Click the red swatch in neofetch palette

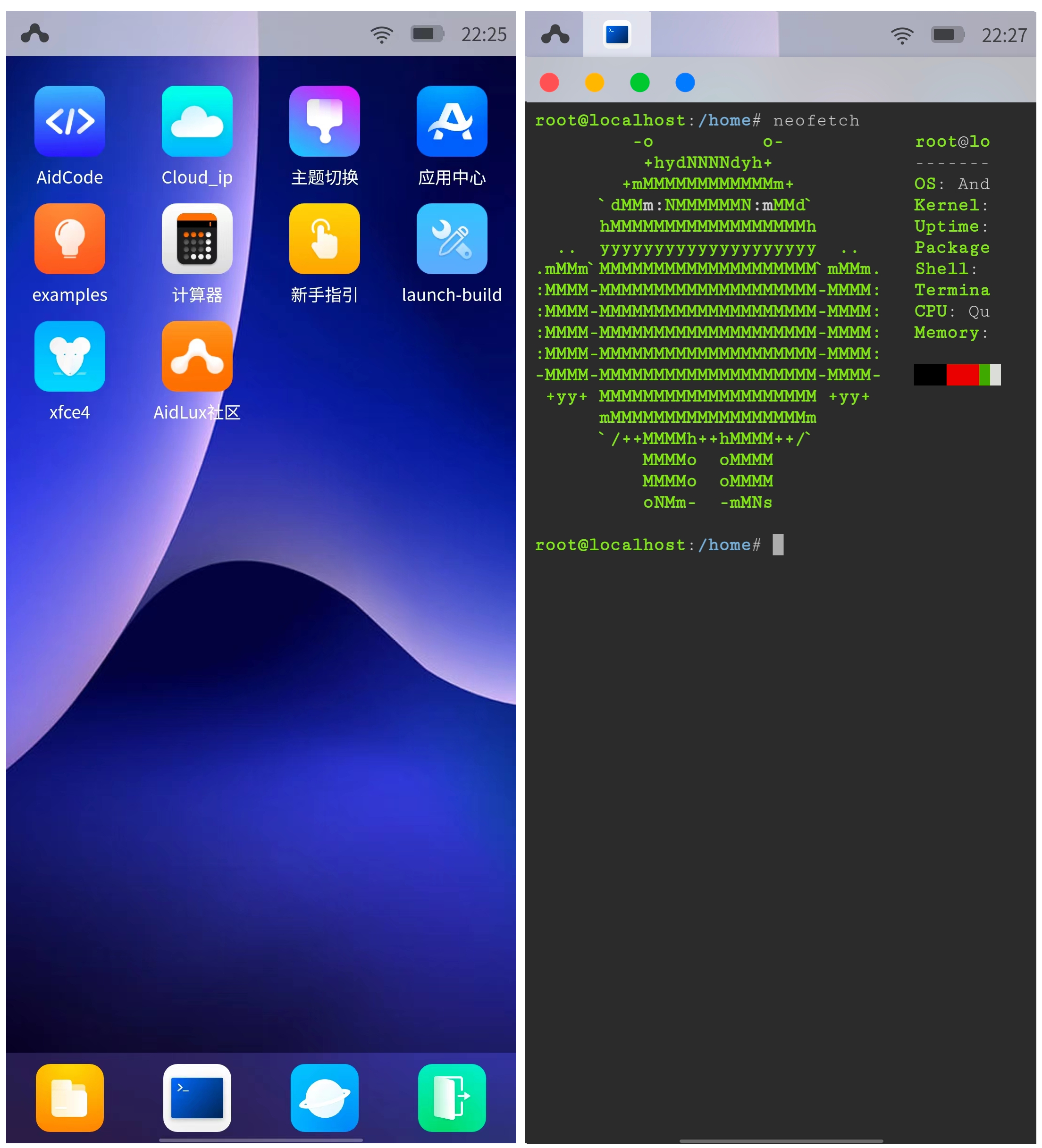click(x=962, y=375)
